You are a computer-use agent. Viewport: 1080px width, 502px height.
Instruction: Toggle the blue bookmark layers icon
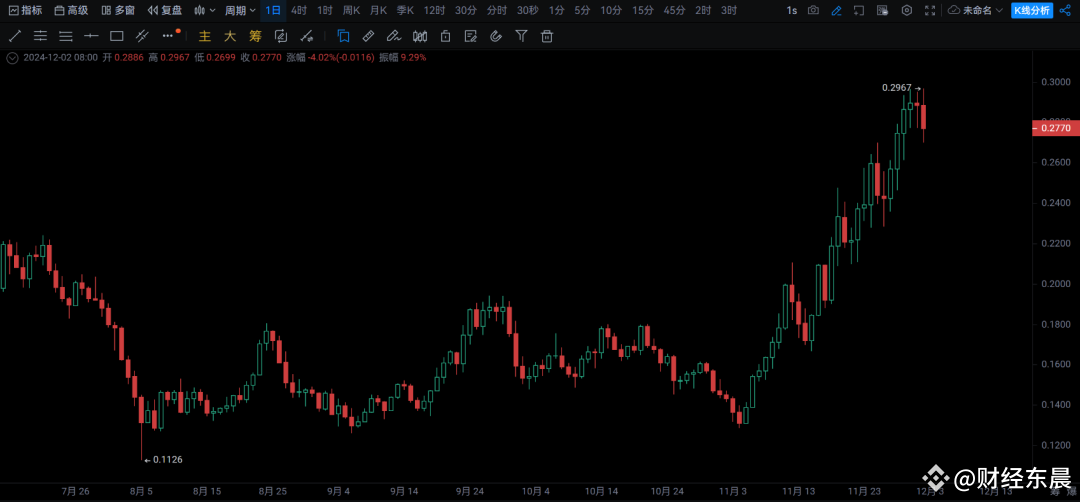(x=343, y=36)
